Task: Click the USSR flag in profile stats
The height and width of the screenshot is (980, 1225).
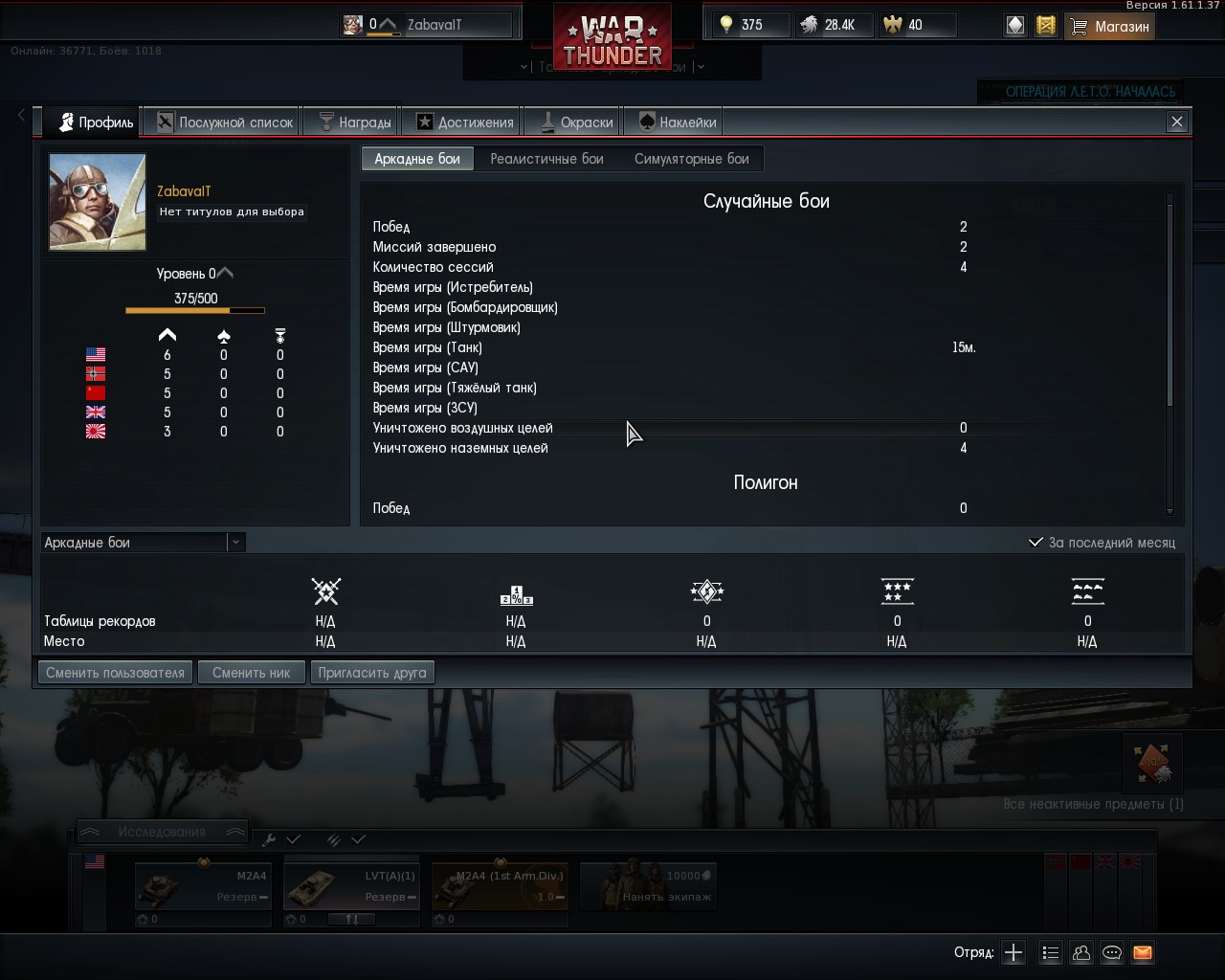Action: 96,393
